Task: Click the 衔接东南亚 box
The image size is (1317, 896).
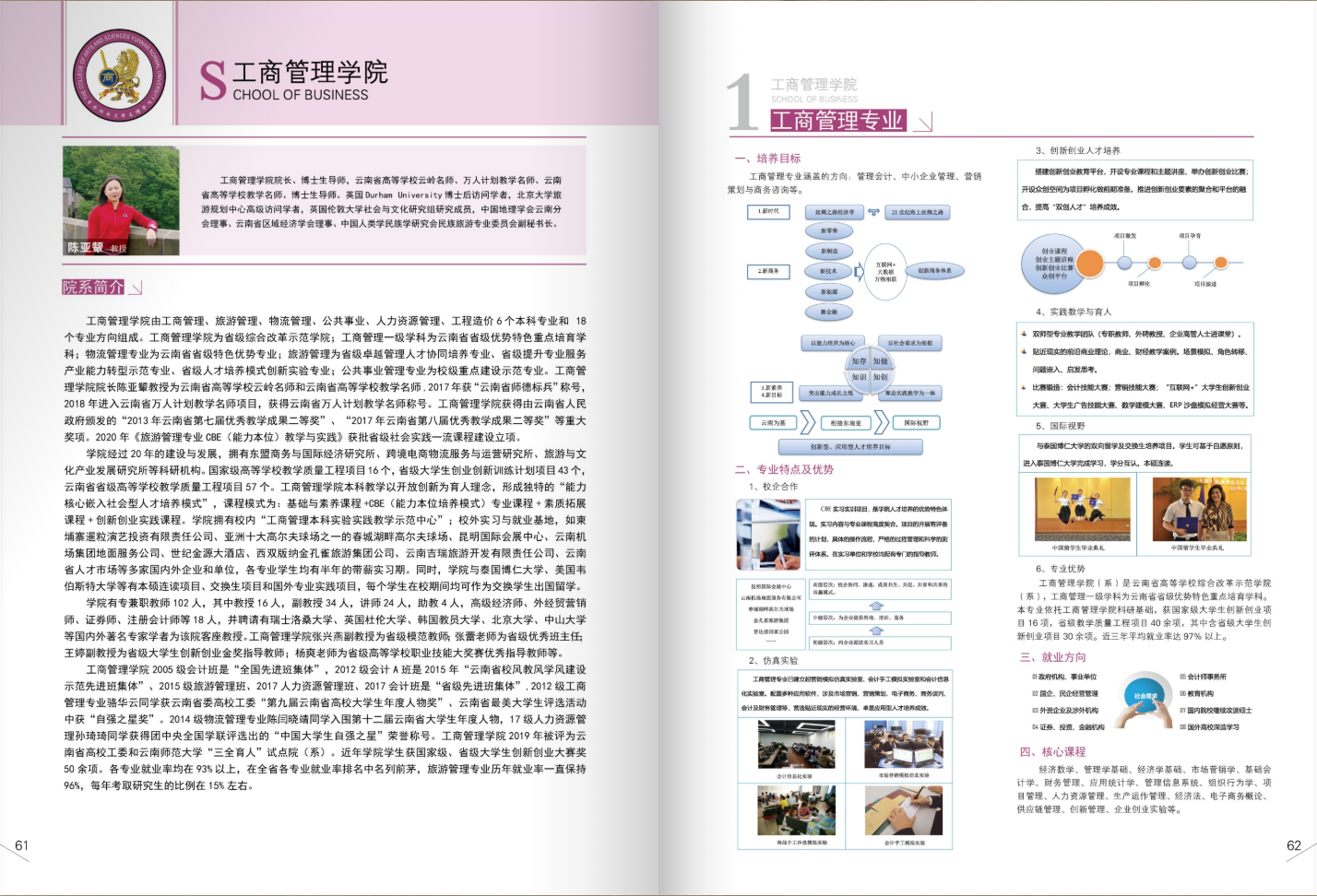Action: (x=846, y=423)
